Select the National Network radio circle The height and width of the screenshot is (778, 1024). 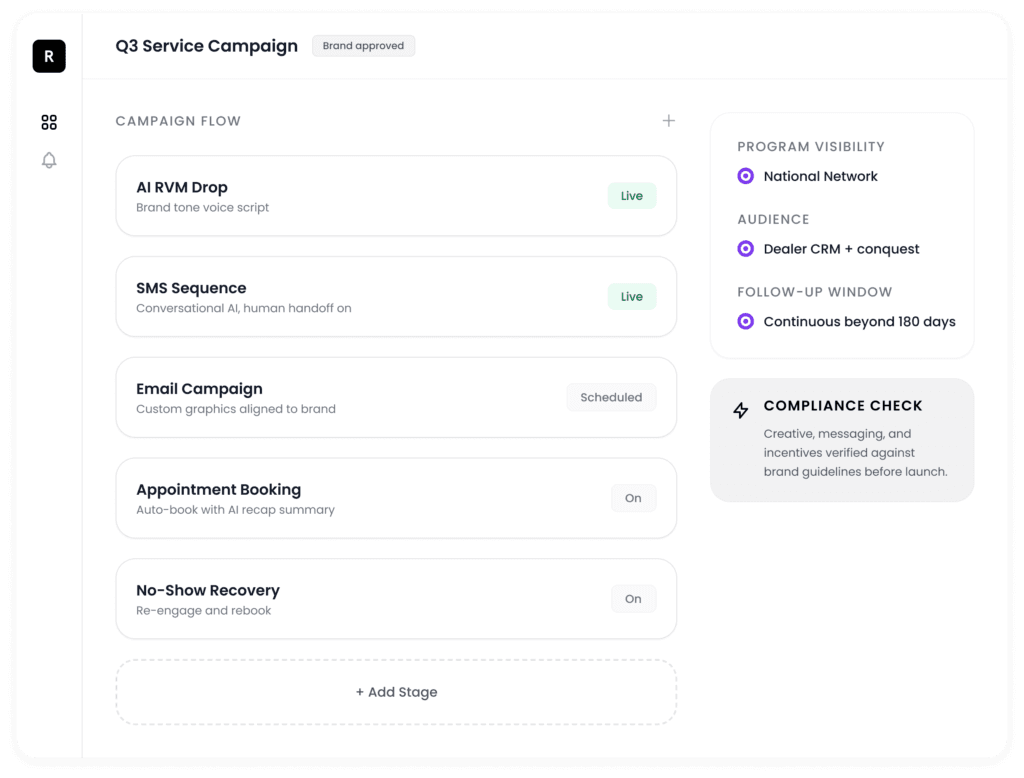(745, 176)
